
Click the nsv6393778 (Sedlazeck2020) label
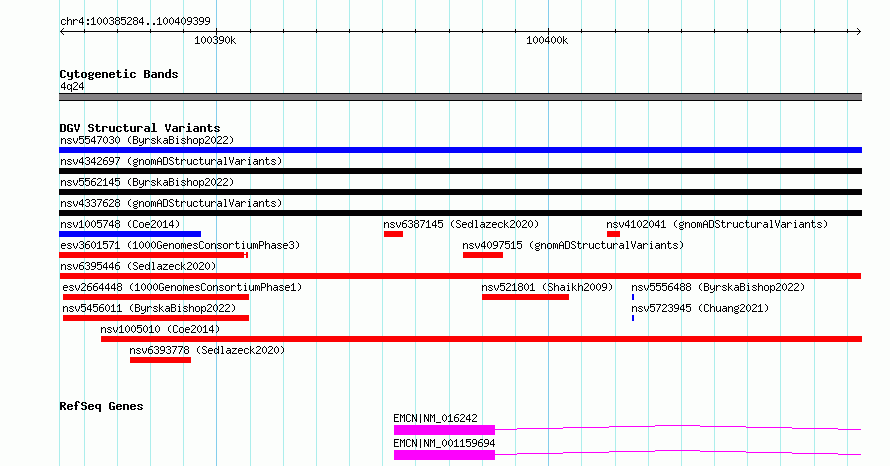tap(207, 350)
